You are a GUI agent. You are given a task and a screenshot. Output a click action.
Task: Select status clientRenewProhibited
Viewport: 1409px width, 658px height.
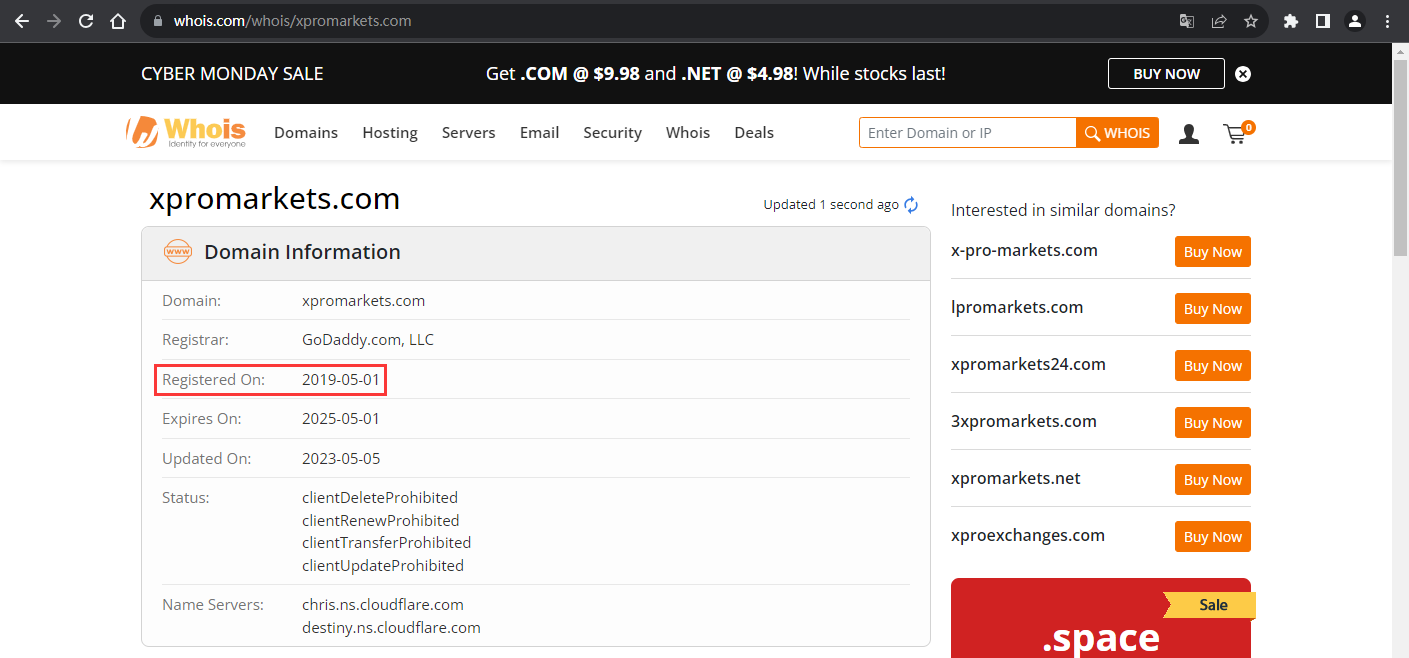point(381,521)
